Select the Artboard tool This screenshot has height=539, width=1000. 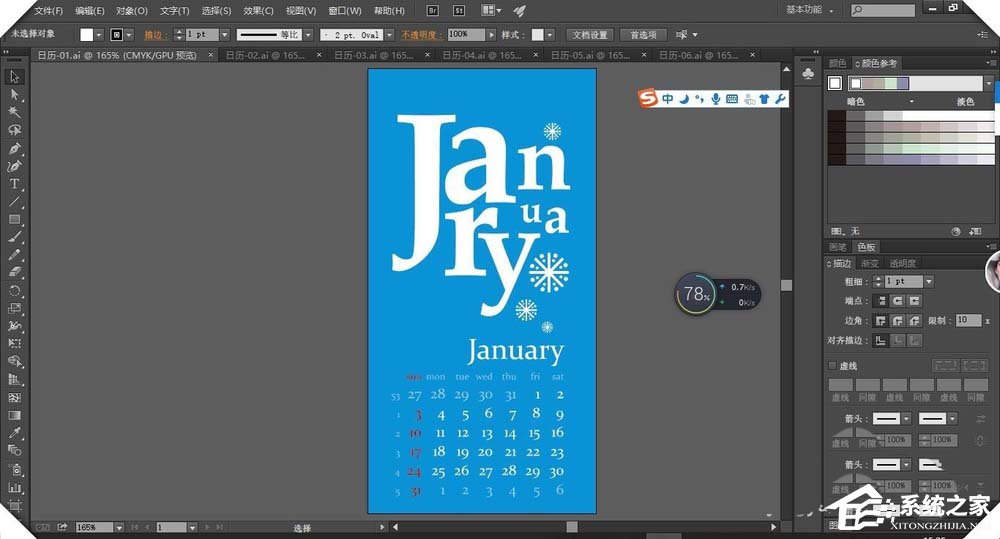click(x=14, y=506)
